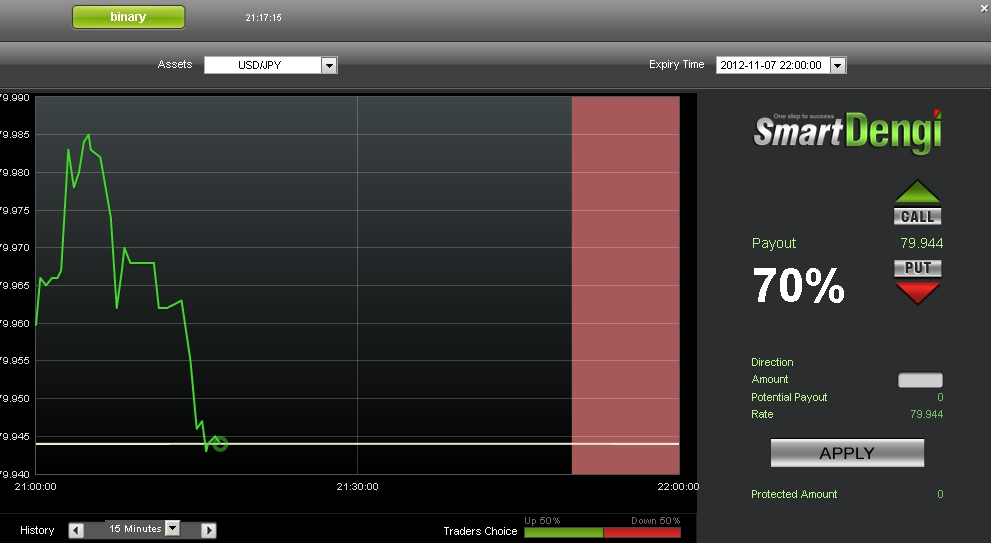Click the 21:00:00 time axis label
Viewport: 991px width, 543px height.
click(x=35, y=487)
